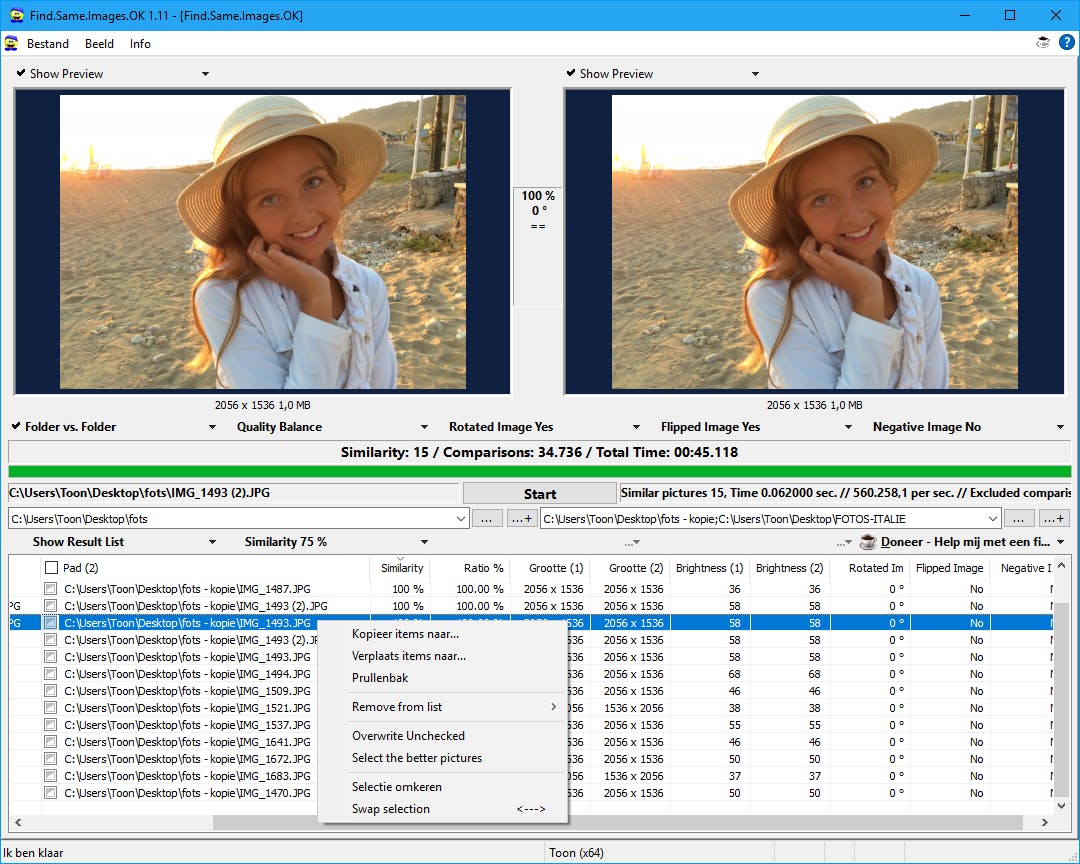Click the app logo icon left of Bestand
This screenshot has height=864, width=1080.
pyautogui.click(x=11, y=43)
